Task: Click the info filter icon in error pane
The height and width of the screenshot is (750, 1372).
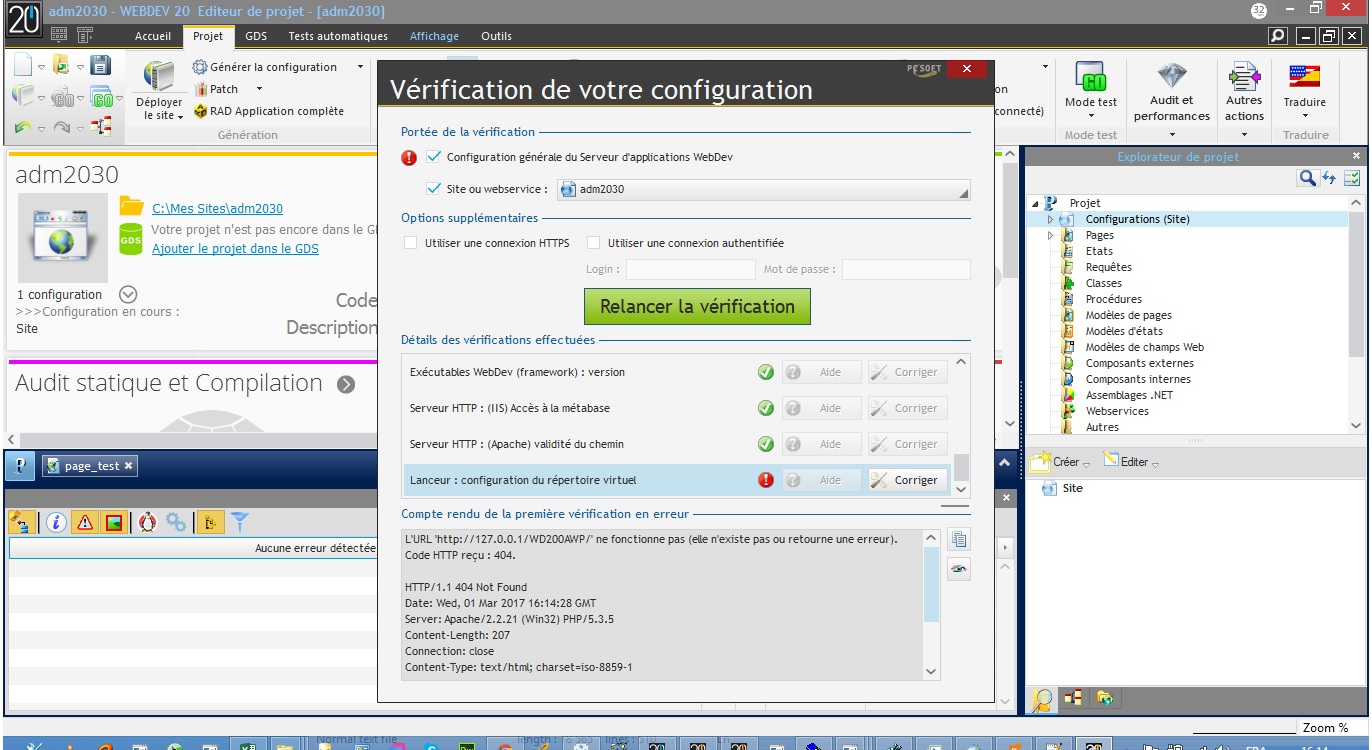Action: (56, 522)
